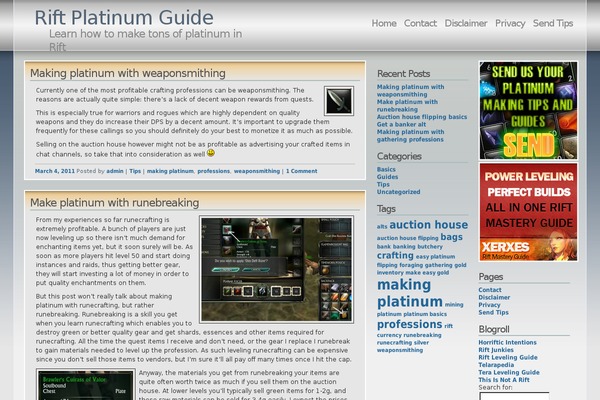
Task: Open post title Make platinum with runebreaking
Action: 114,202
